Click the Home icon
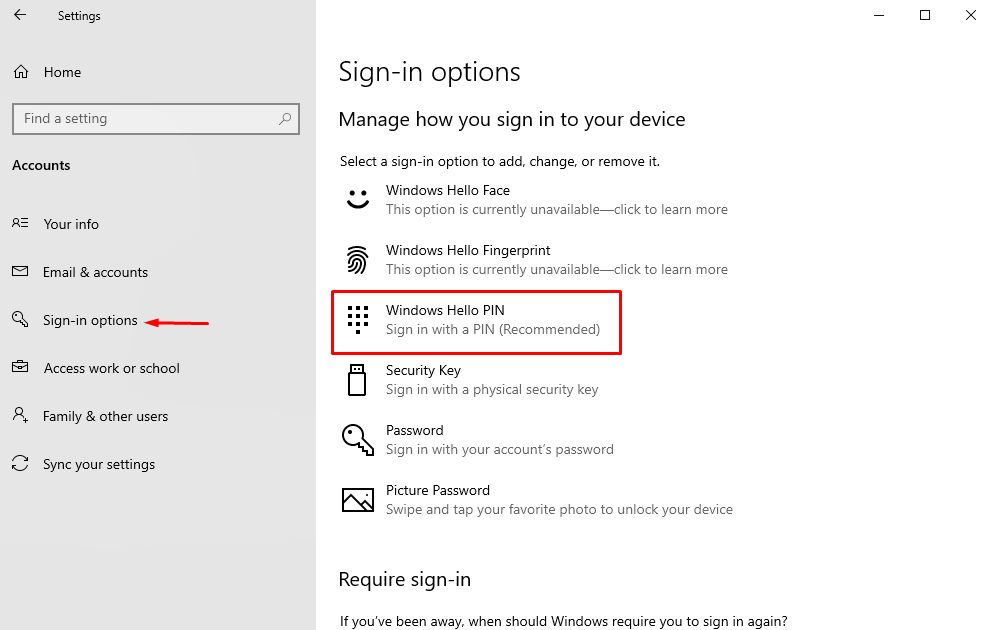The image size is (989, 630). coord(20,71)
